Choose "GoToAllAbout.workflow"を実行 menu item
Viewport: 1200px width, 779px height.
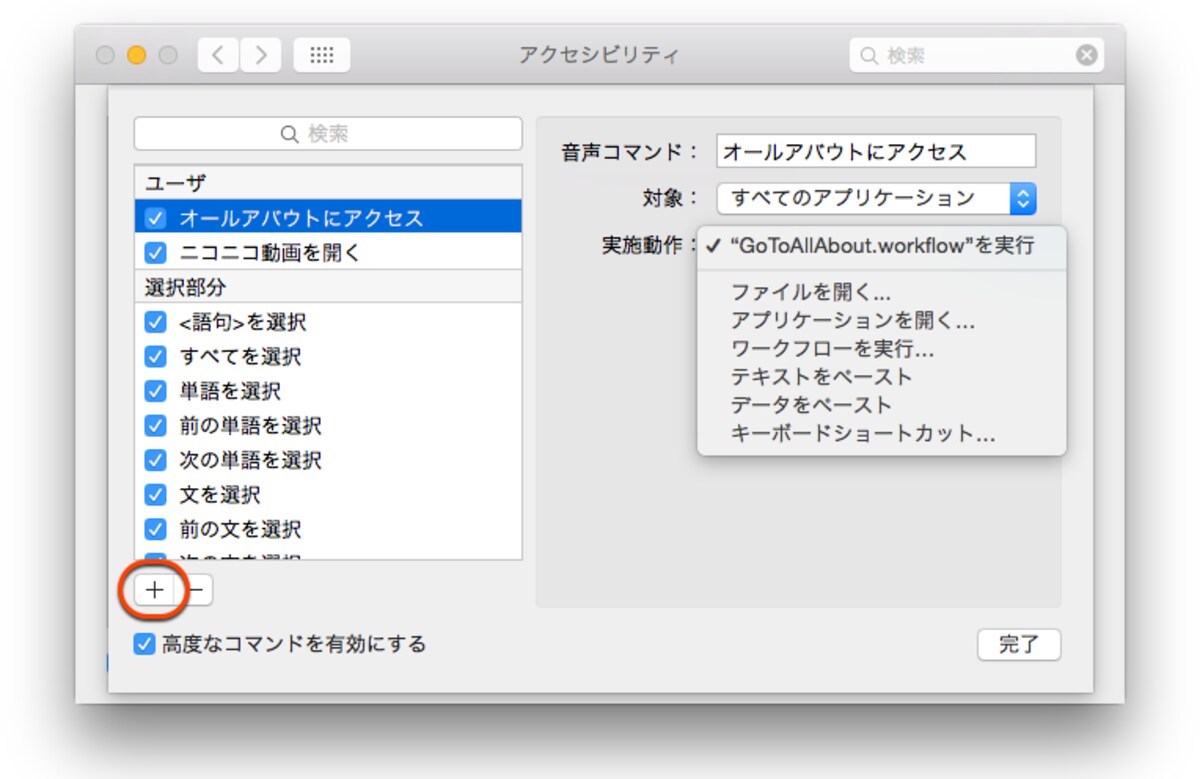pyautogui.click(x=882, y=246)
